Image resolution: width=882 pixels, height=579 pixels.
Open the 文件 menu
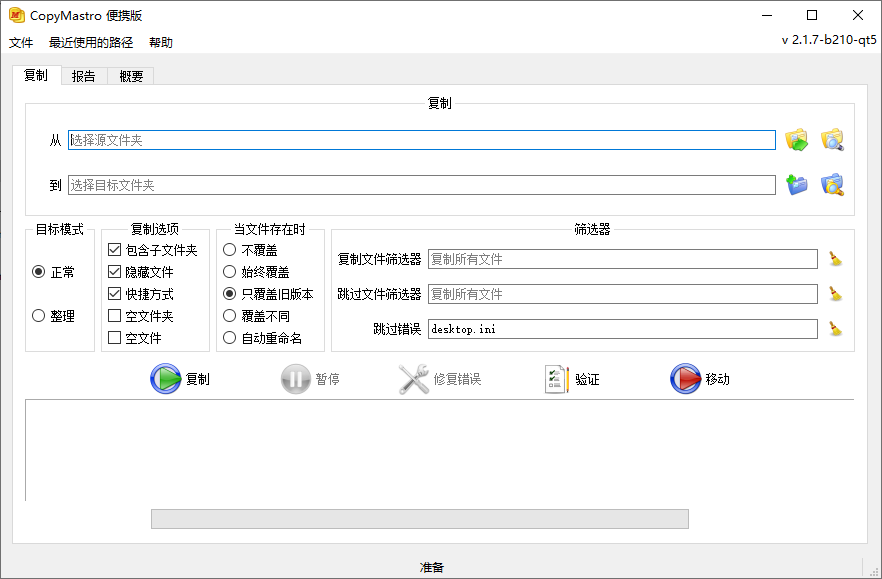coord(21,43)
